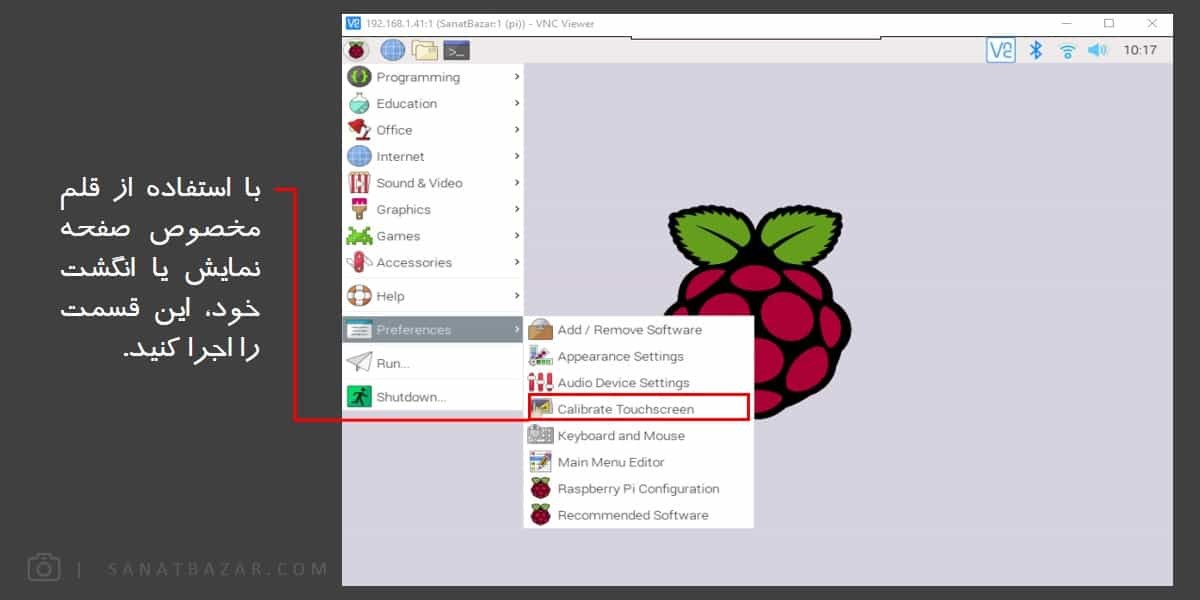Open Recommended Software

click(638, 516)
